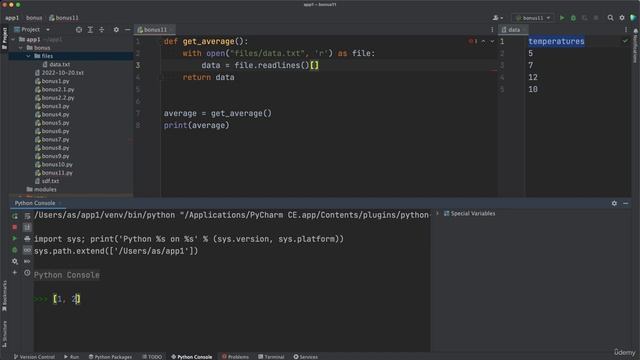Image resolution: width=640 pixels, height=360 pixels.
Task: Expand the Special Variables node
Action: (438, 213)
